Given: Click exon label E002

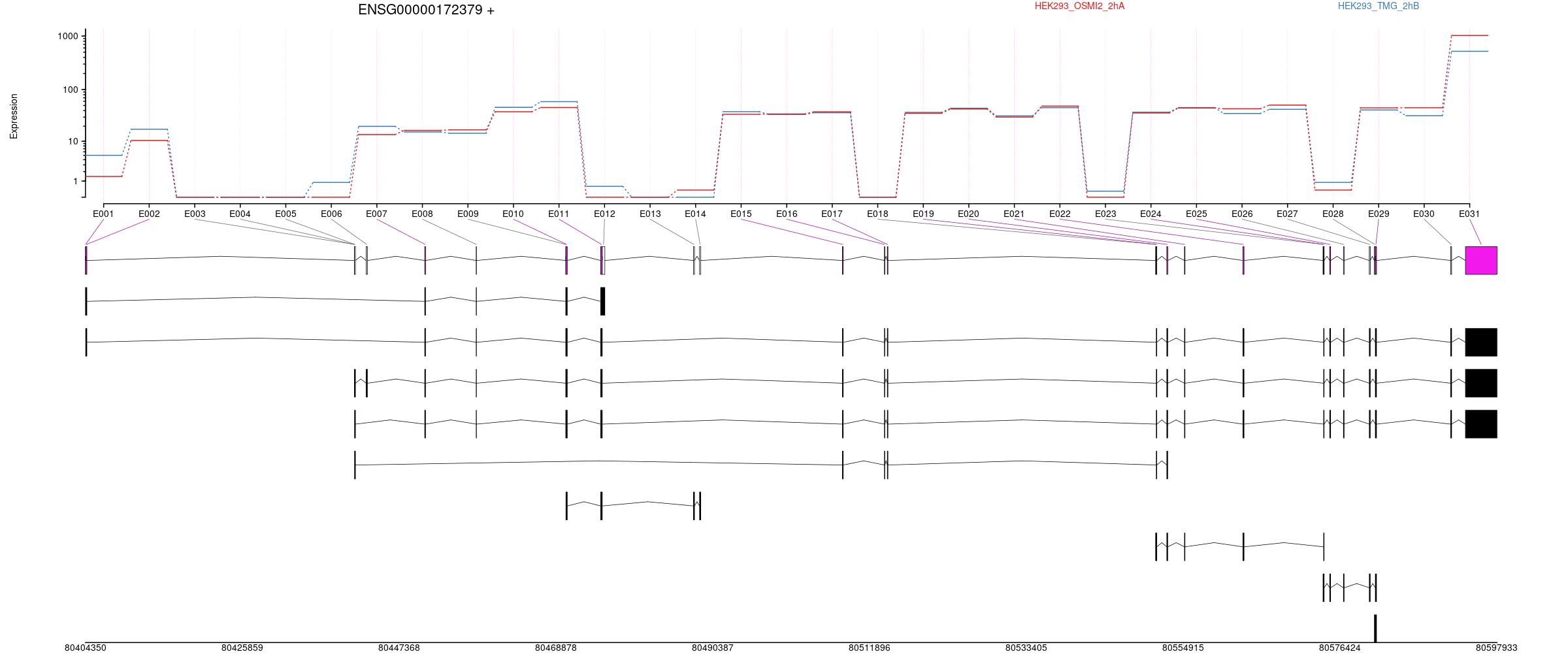Looking at the screenshot, I should (x=149, y=214).
